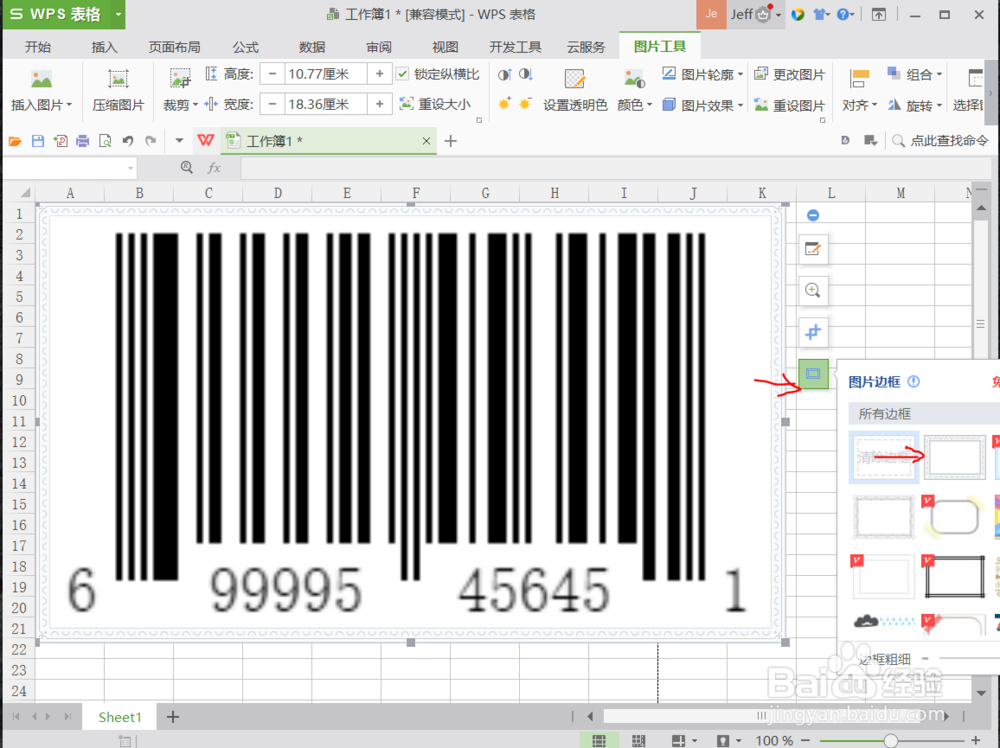Click the print icon in quick toolbar

tap(82, 141)
